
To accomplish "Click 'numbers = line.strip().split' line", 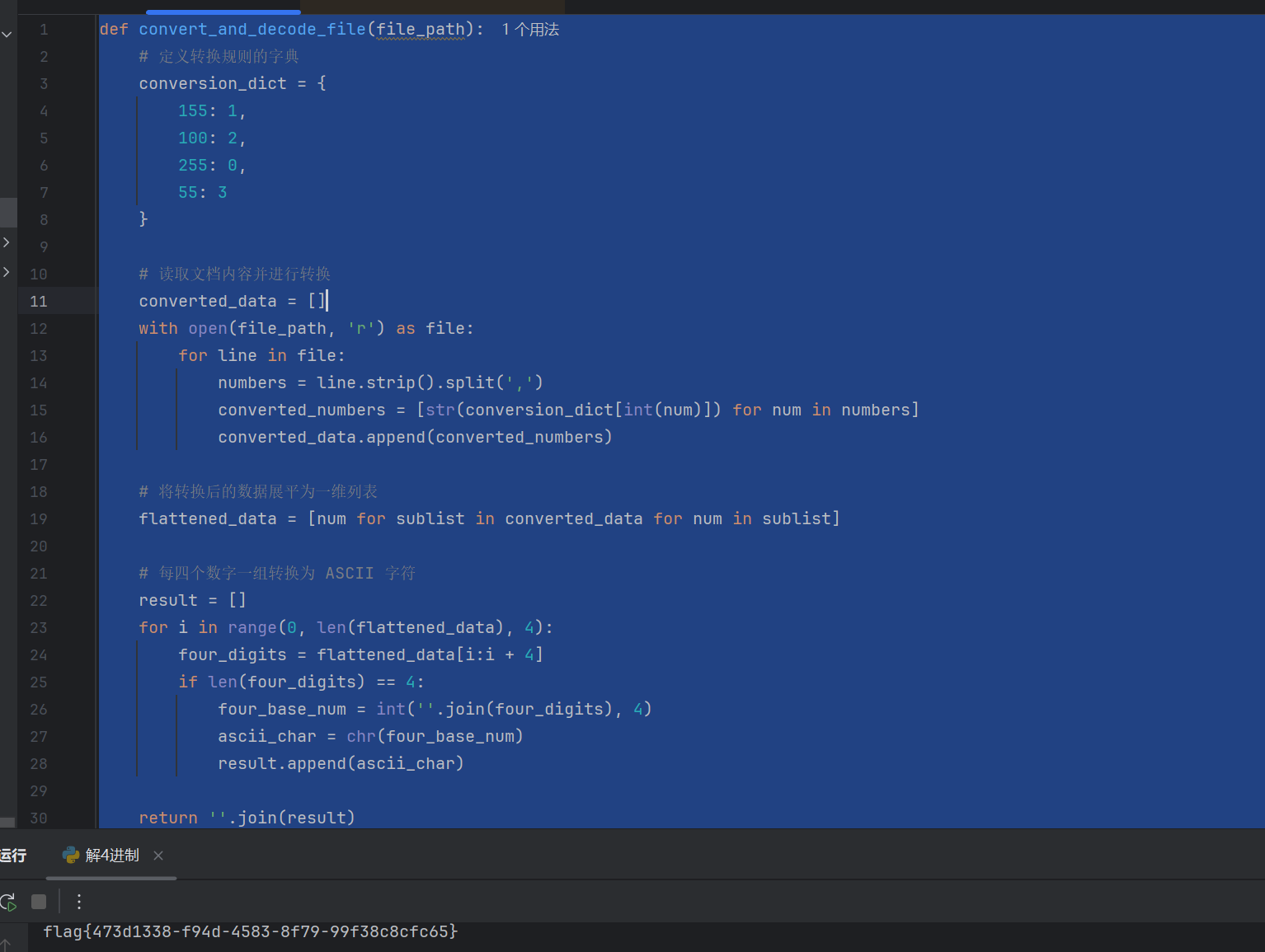I will (380, 382).
